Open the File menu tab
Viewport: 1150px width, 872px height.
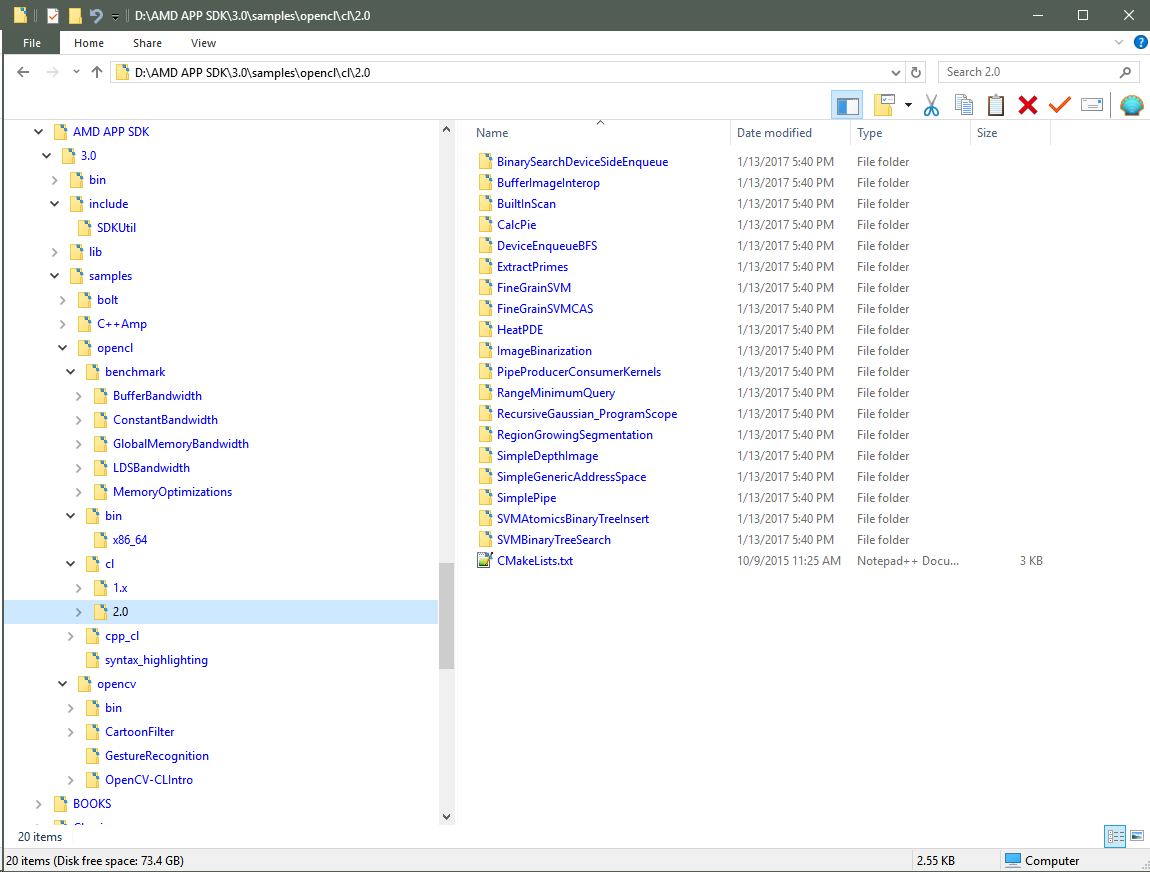(32, 43)
